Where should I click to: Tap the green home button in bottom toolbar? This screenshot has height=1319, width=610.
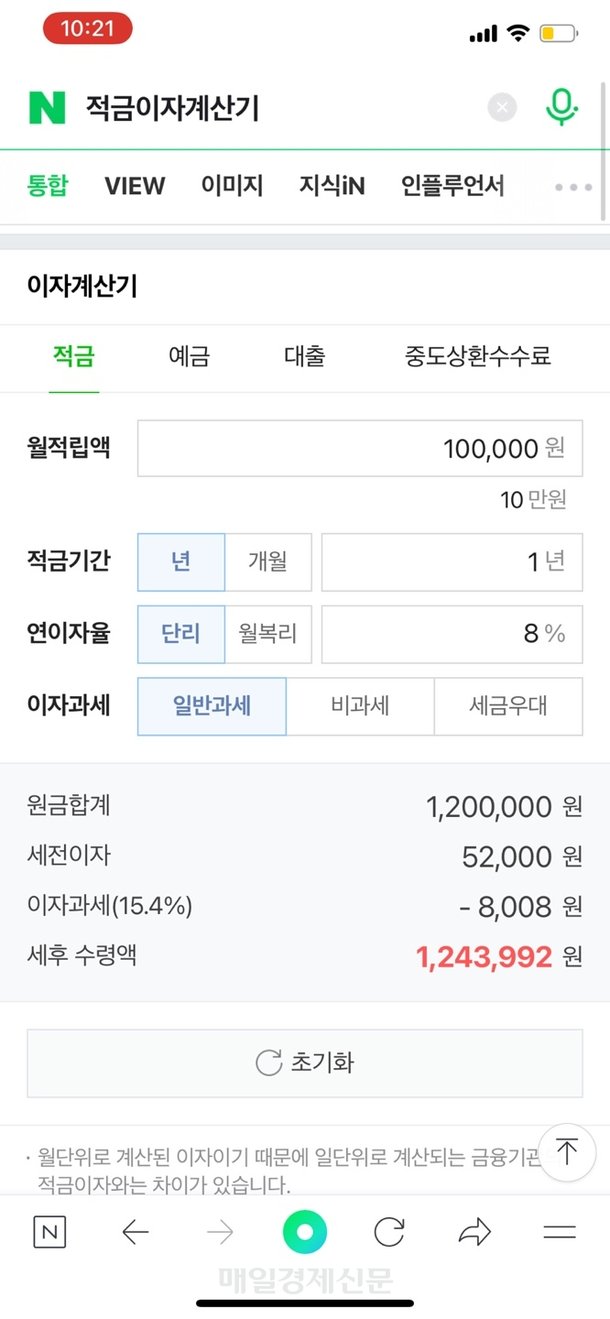click(x=305, y=1232)
